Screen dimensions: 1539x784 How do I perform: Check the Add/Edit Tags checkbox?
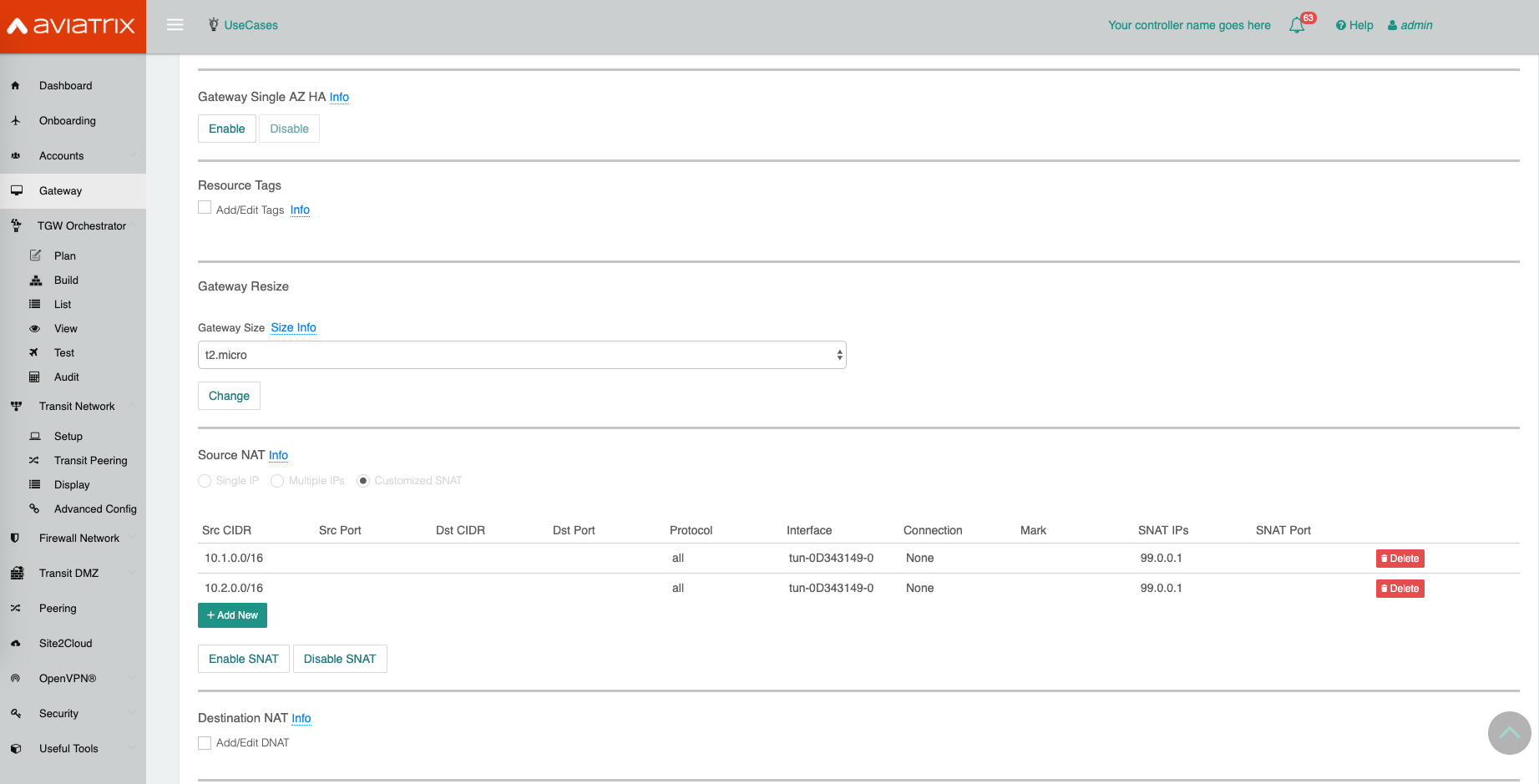205,208
